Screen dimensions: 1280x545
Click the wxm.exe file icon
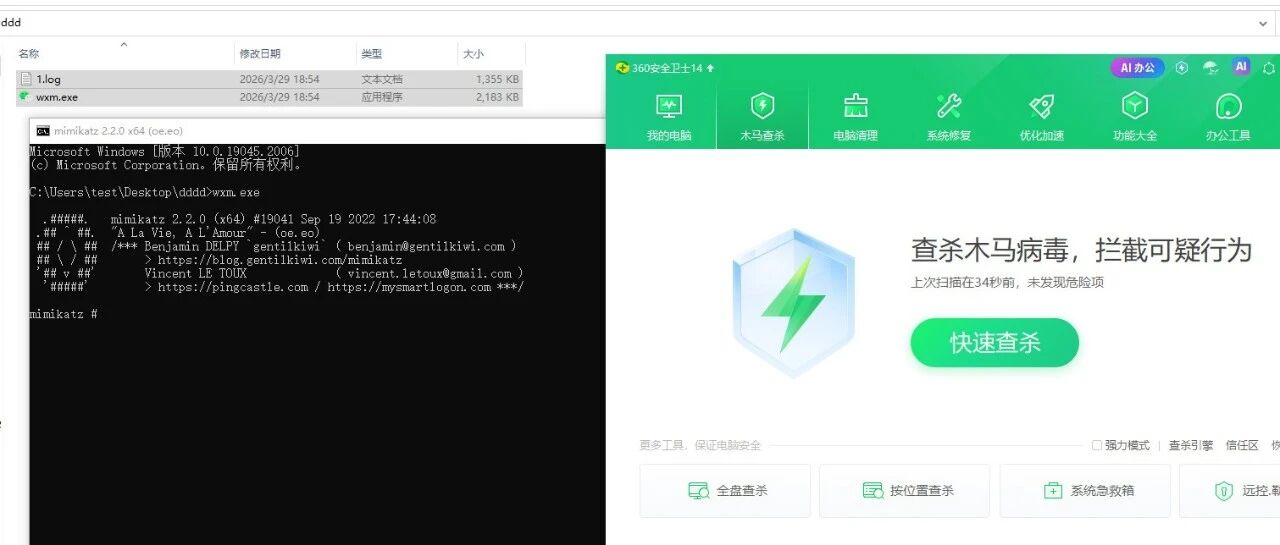coord(25,97)
